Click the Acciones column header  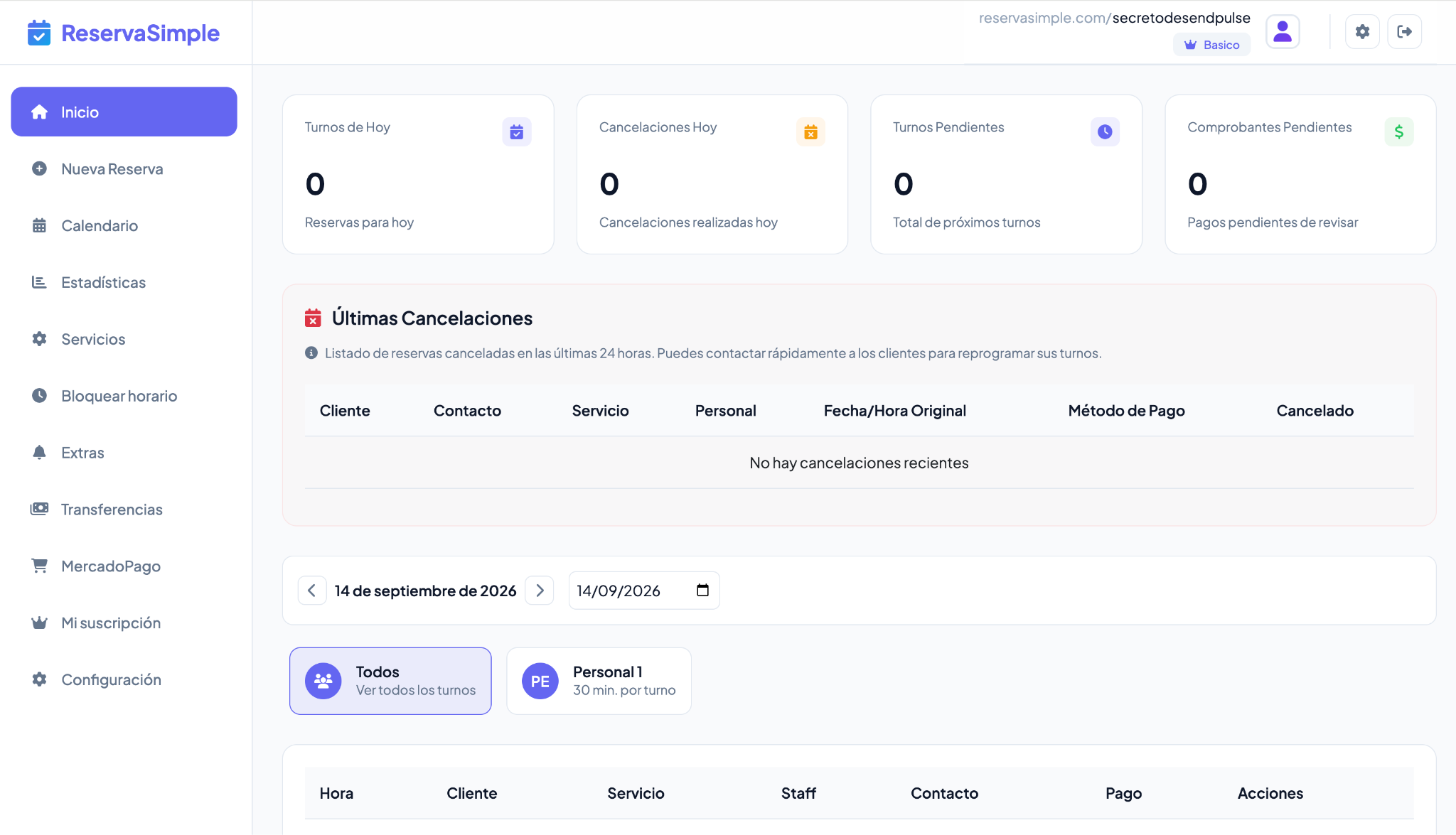1270,793
